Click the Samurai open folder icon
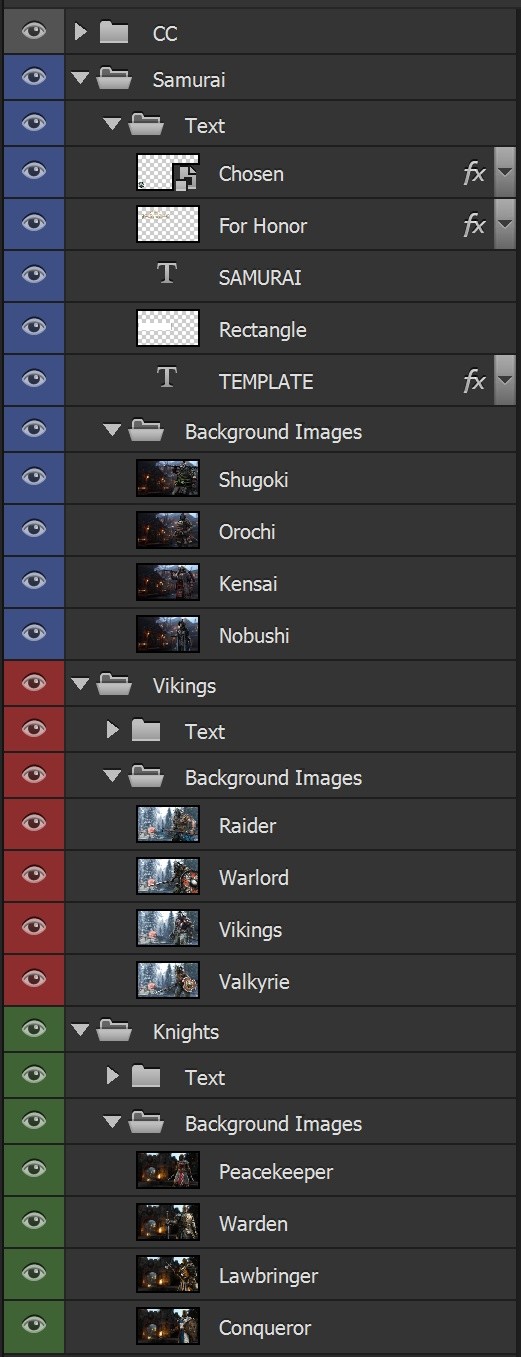This screenshot has width=521, height=1357. click(x=115, y=78)
